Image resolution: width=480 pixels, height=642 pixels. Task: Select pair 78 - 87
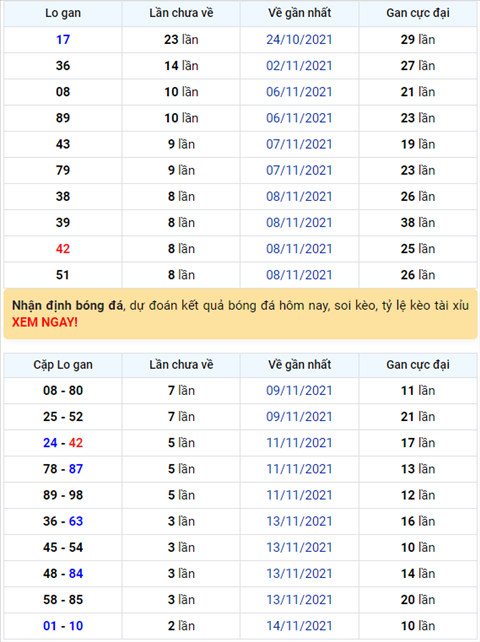[63, 469]
